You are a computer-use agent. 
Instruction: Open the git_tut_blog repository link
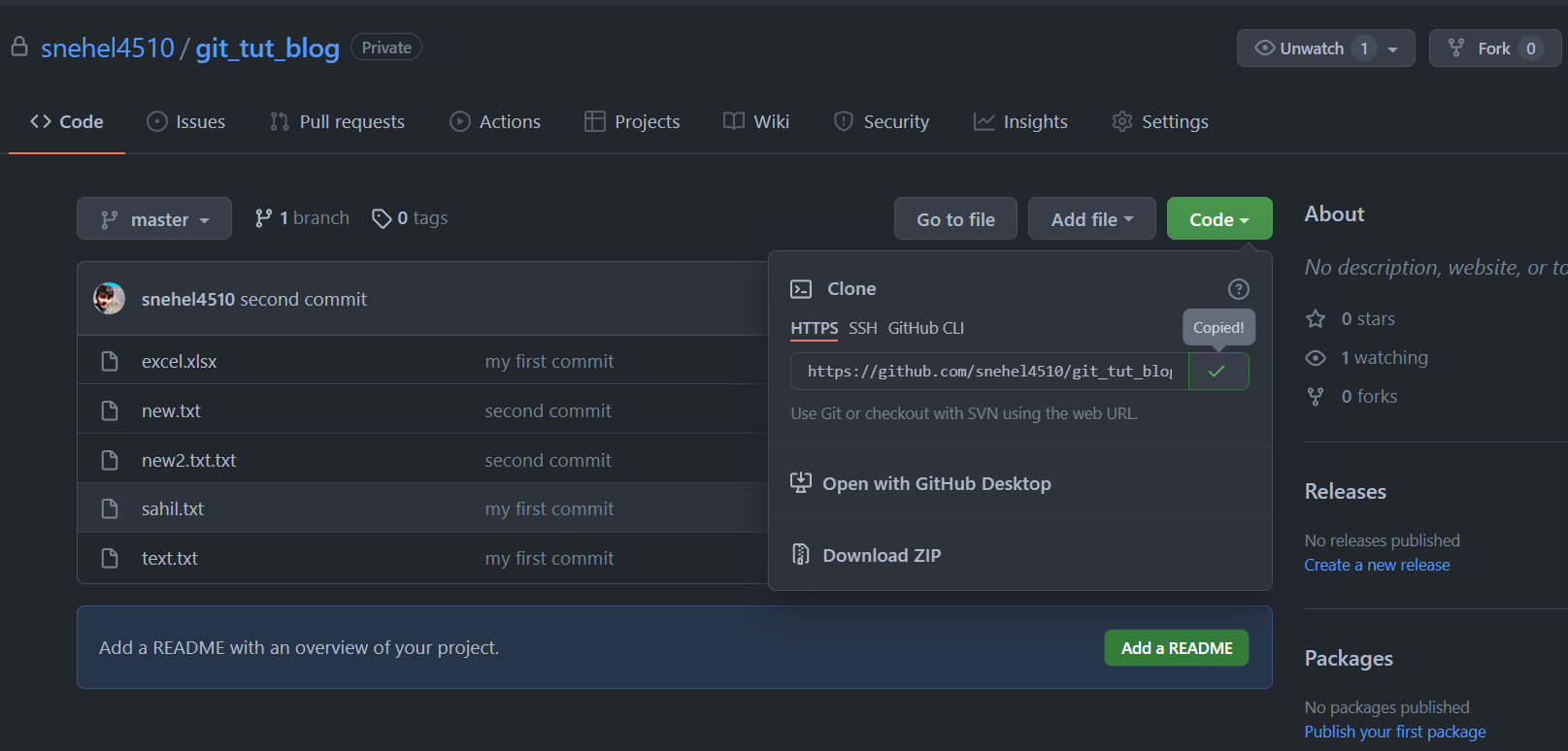coord(268,48)
